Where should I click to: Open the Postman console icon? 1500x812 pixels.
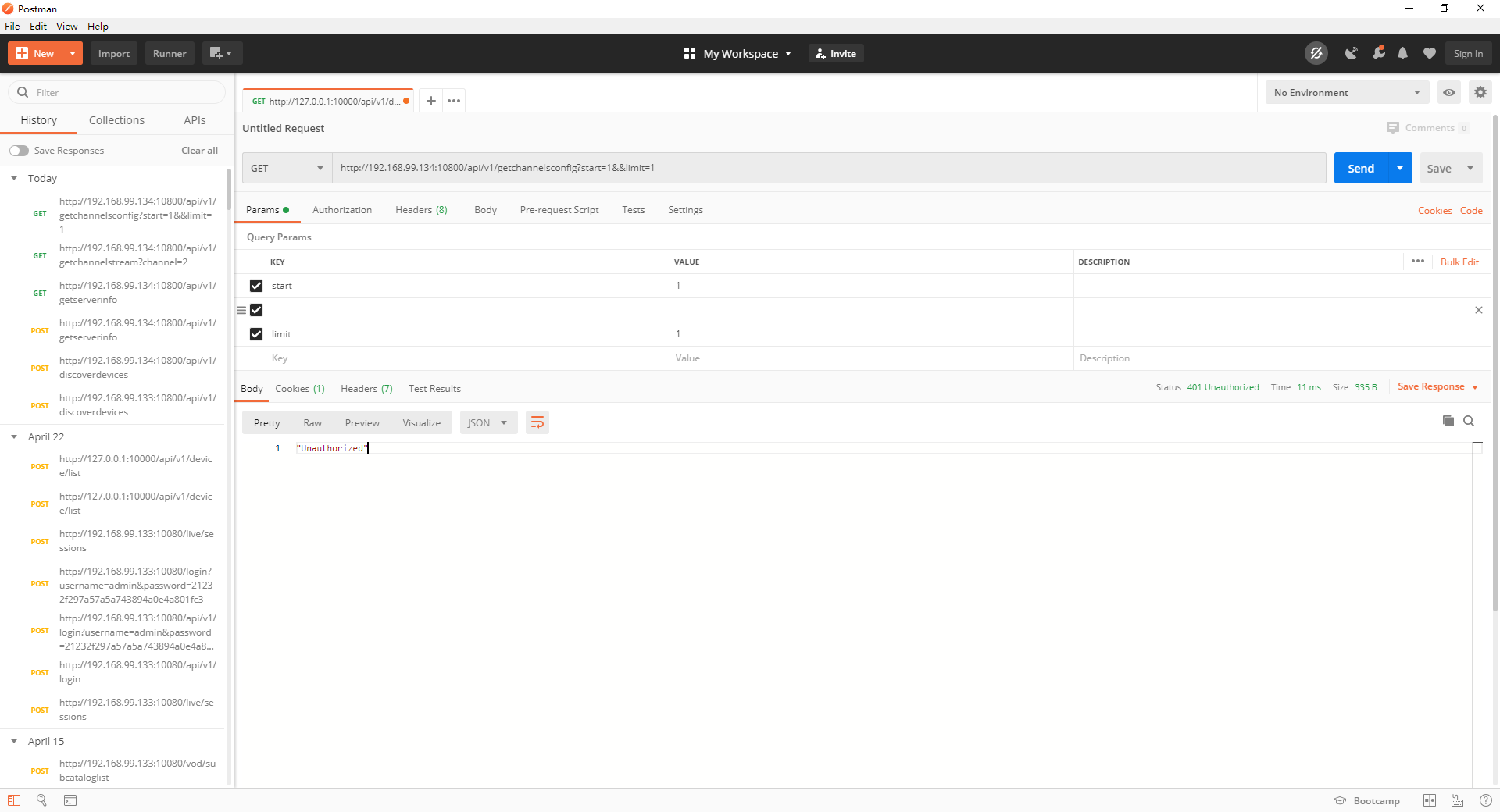[x=70, y=800]
